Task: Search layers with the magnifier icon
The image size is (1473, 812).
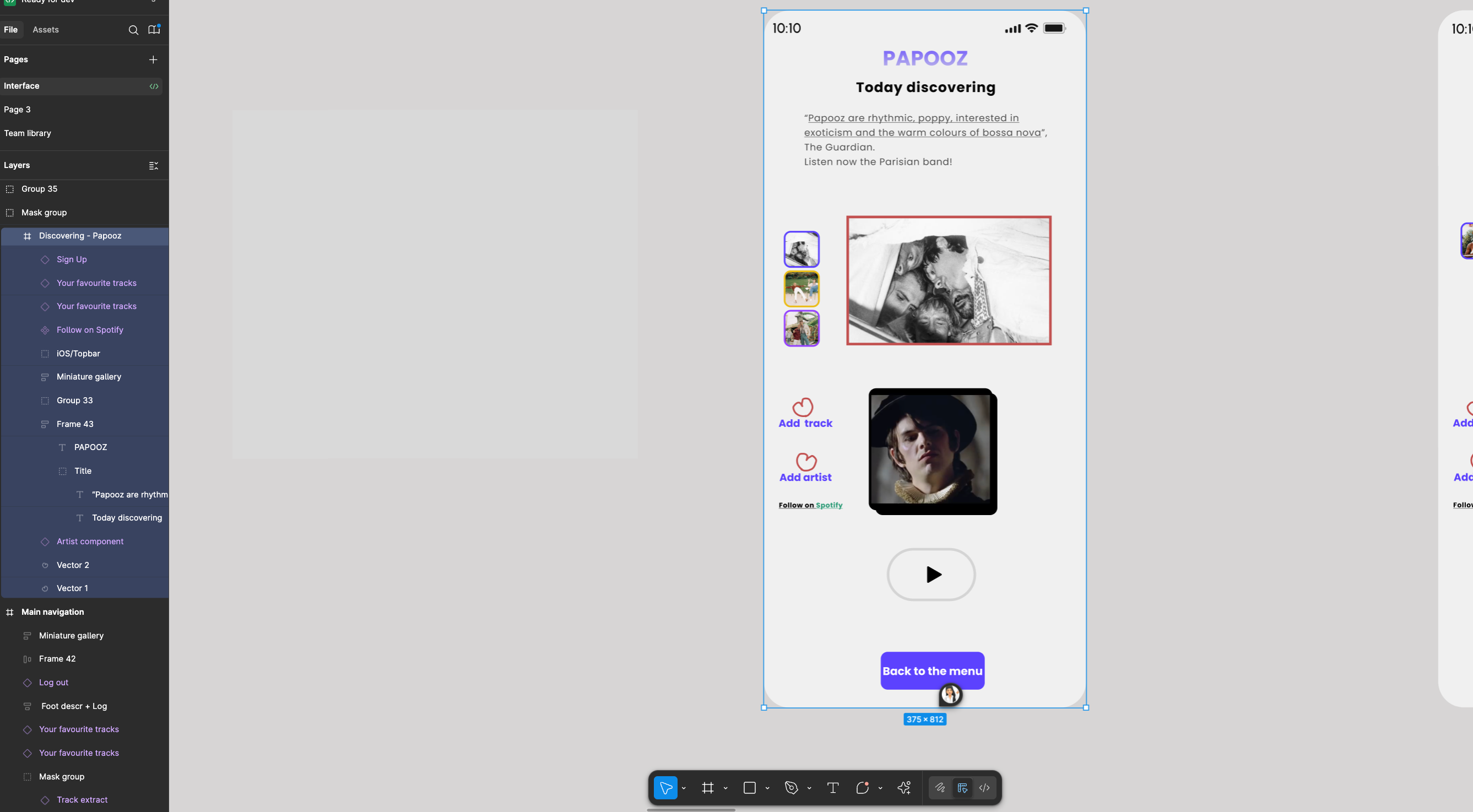Action: pyautogui.click(x=133, y=30)
